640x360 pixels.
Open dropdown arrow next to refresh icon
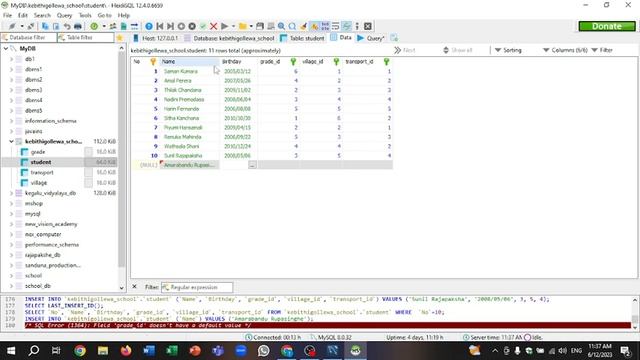(x=104, y=26)
